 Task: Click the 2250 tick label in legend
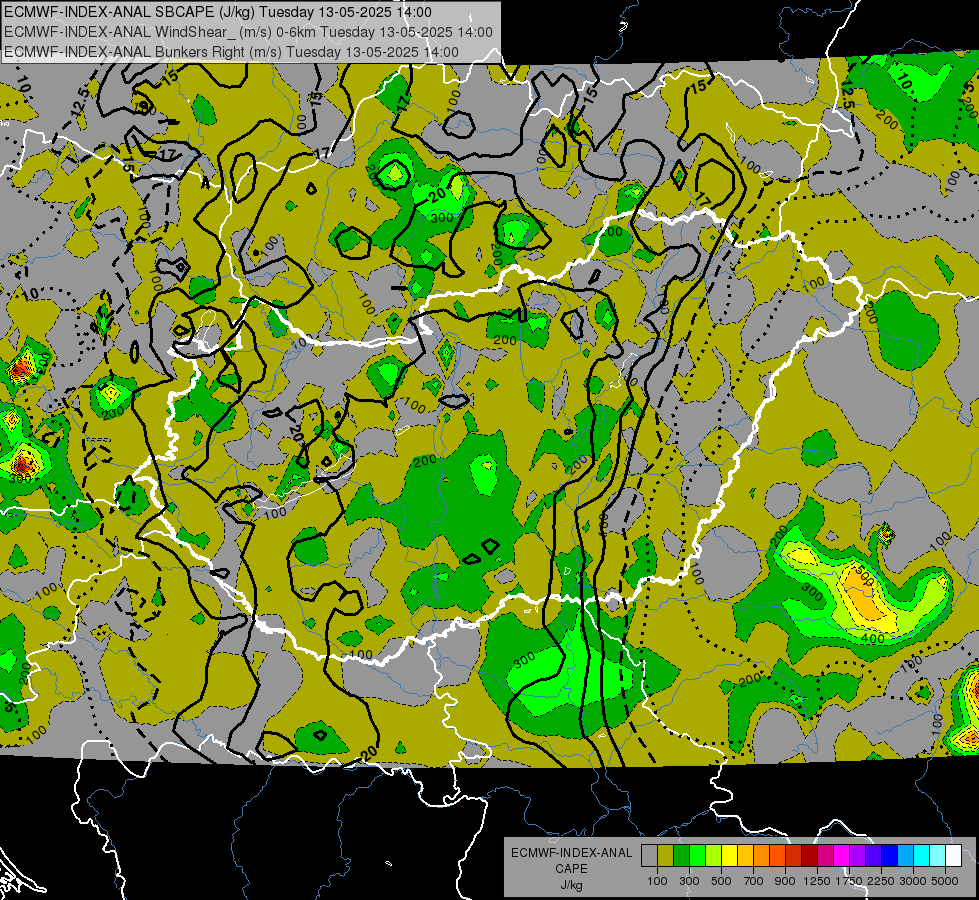pos(881,881)
